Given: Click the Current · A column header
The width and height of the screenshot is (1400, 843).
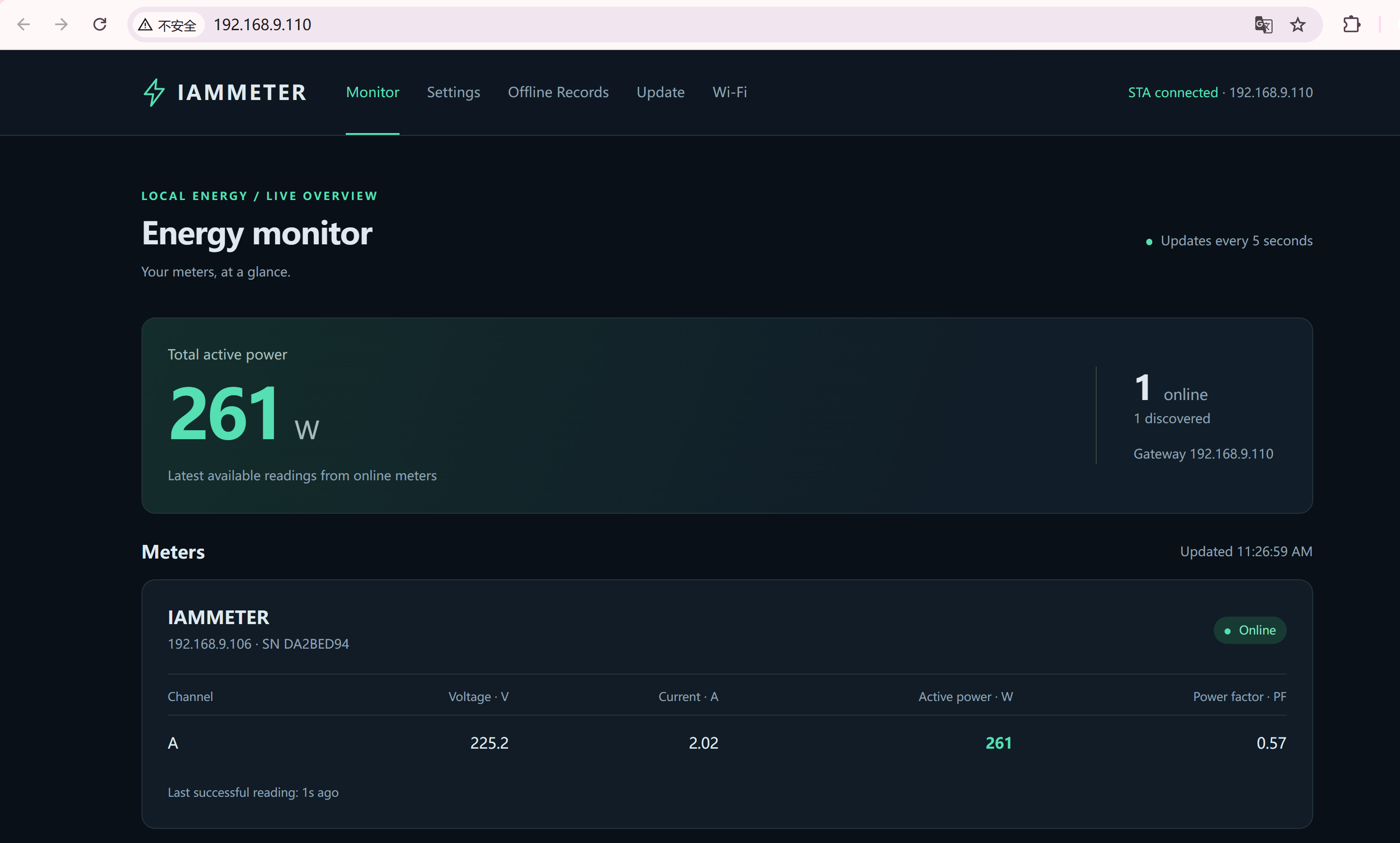Looking at the screenshot, I should tap(688, 697).
